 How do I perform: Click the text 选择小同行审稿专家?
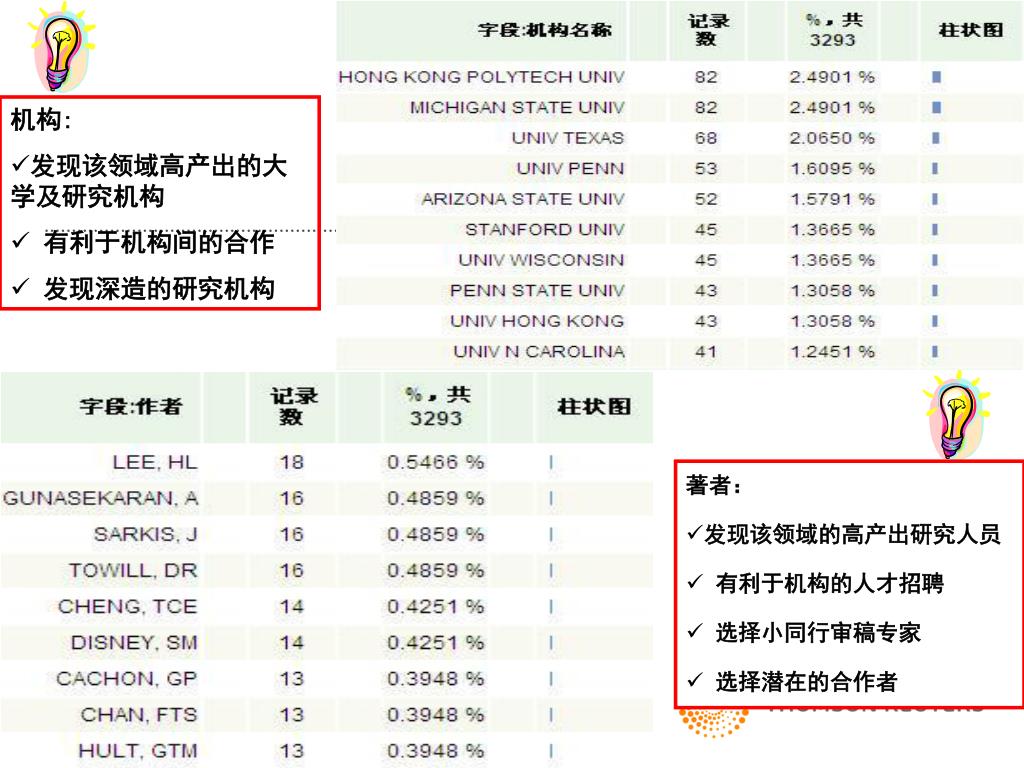[x=818, y=632]
